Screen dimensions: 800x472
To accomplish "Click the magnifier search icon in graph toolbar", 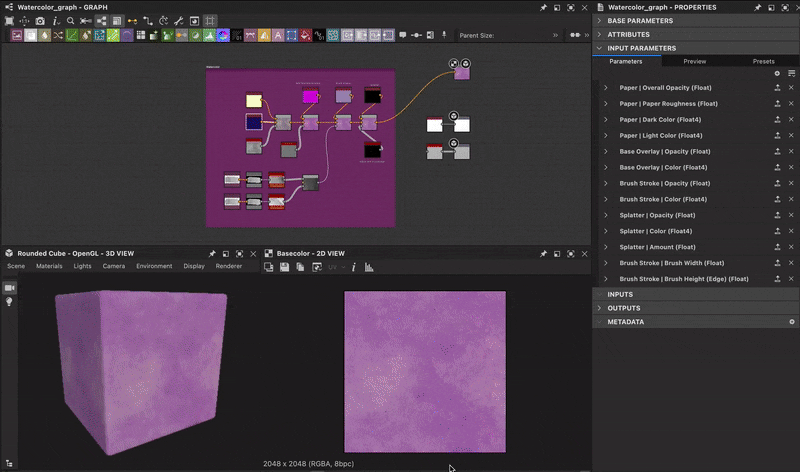I will pos(71,20).
